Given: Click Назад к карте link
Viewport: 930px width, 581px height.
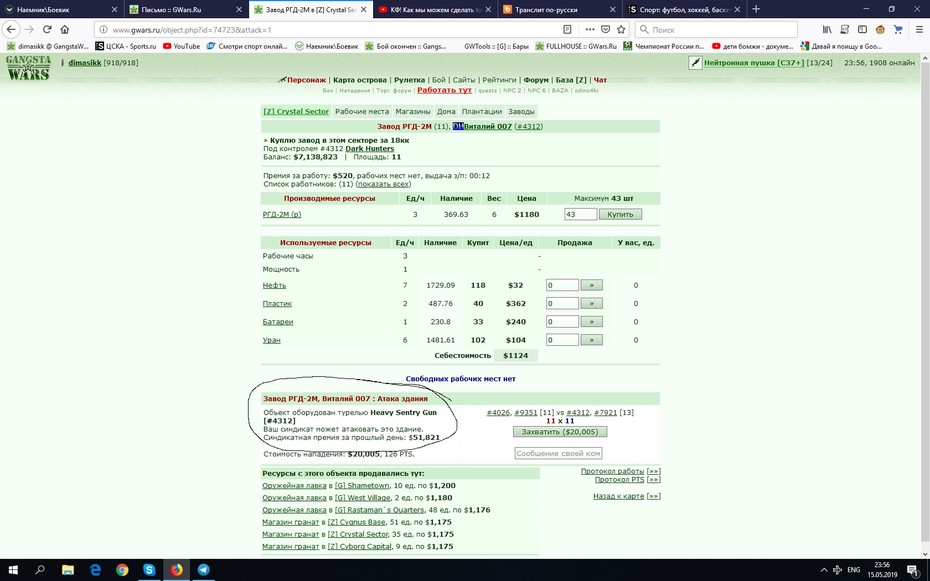Looking at the screenshot, I should pos(619,496).
